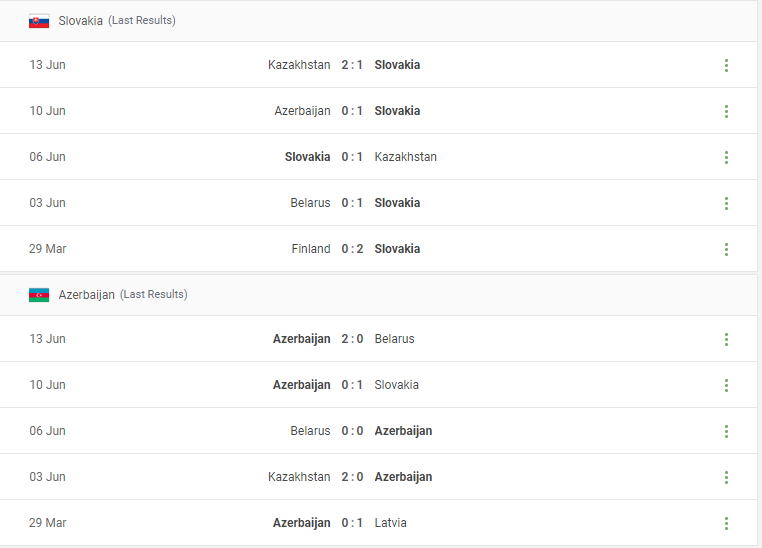This screenshot has width=762, height=548.
Task: Open Slovakia team header link
Action: point(80,21)
